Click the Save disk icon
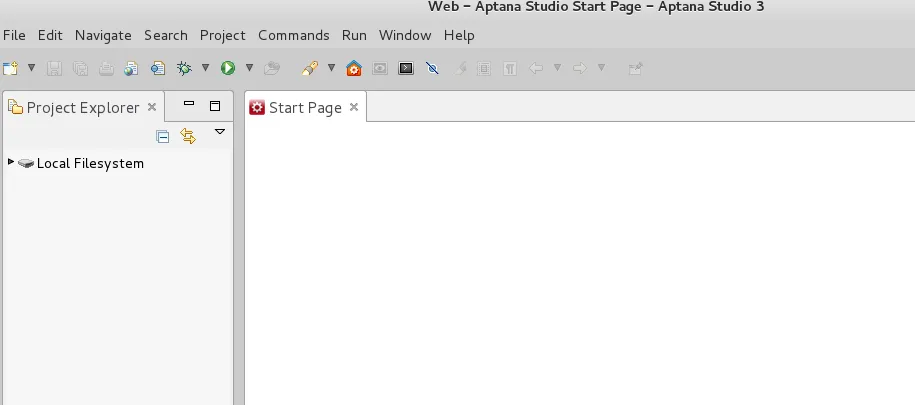Image resolution: width=915 pixels, height=405 pixels. (x=54, y=68)
